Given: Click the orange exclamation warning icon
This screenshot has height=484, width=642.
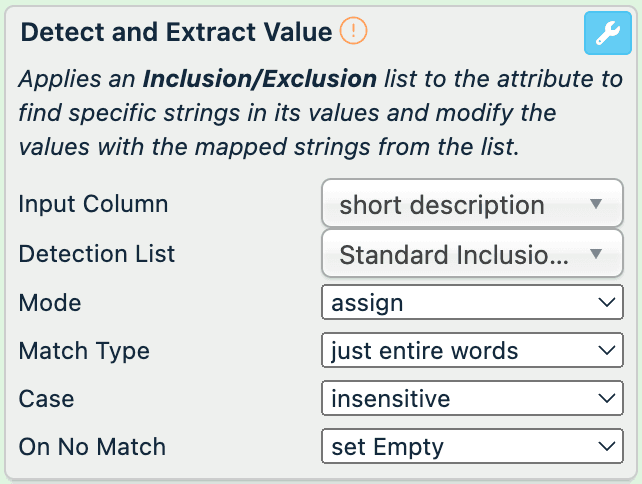Looking at the screenshot, I should [353, 32].
